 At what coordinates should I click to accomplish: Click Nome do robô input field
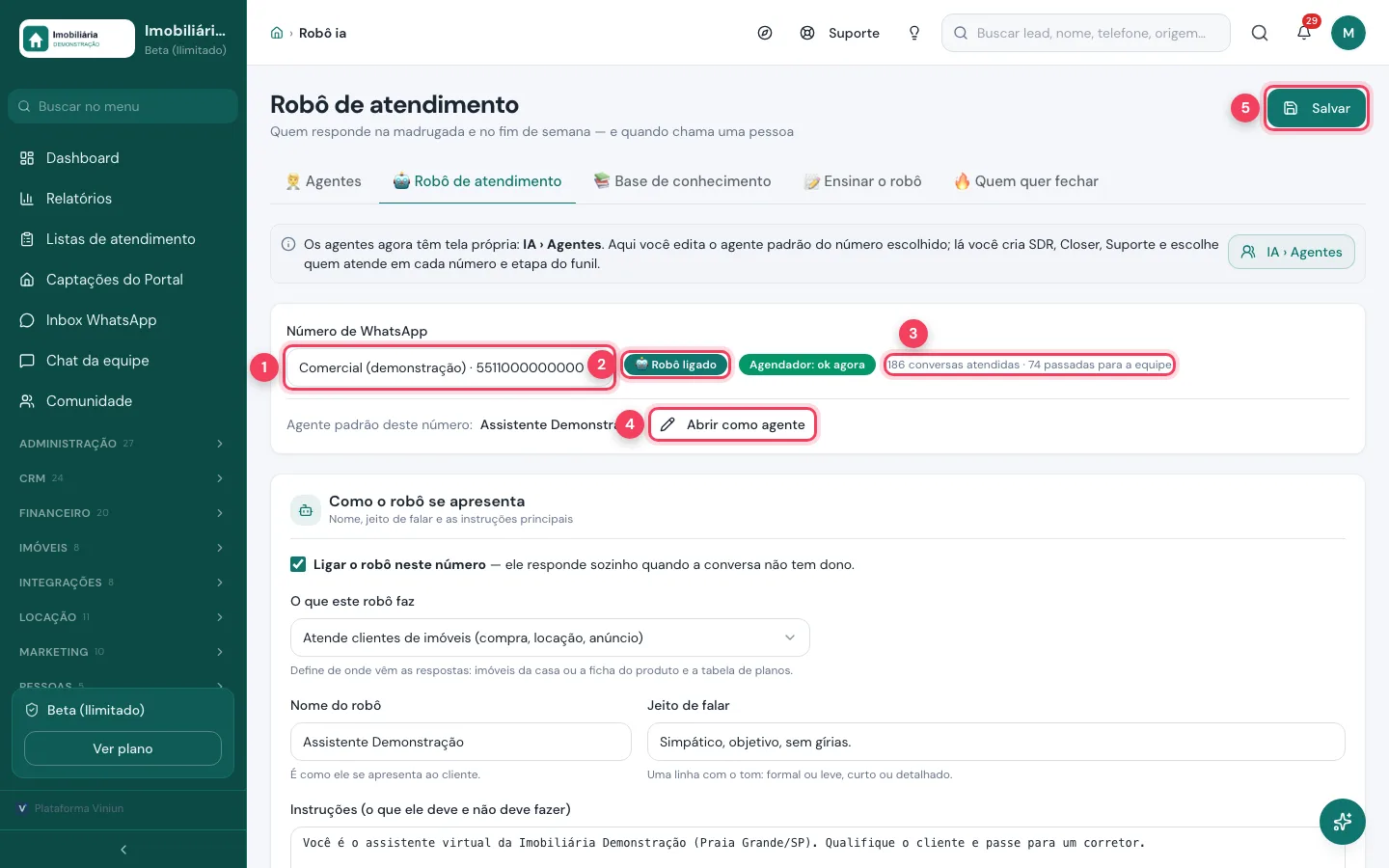click(461, 742)
